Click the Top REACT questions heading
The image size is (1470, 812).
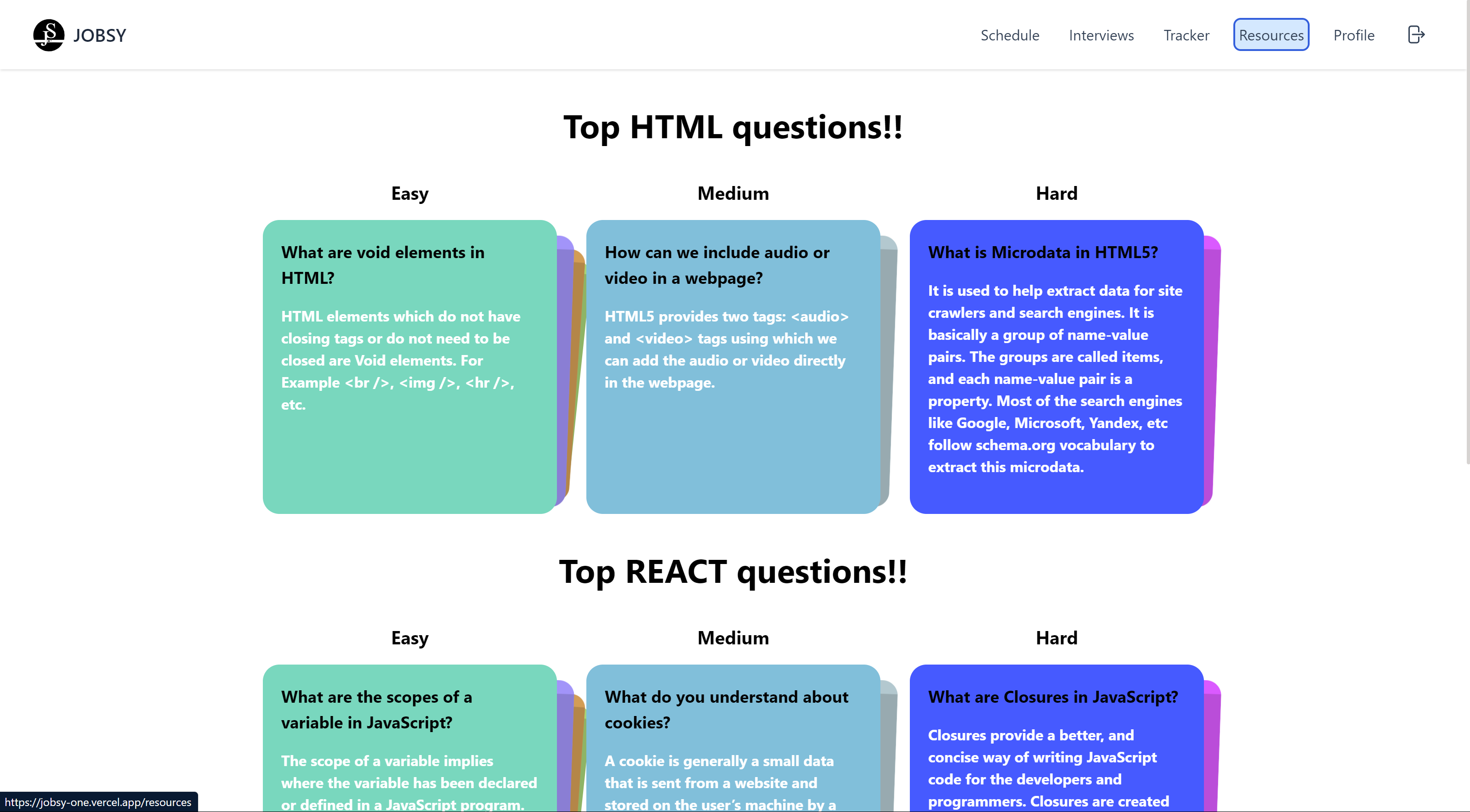[x=733, y=571]
